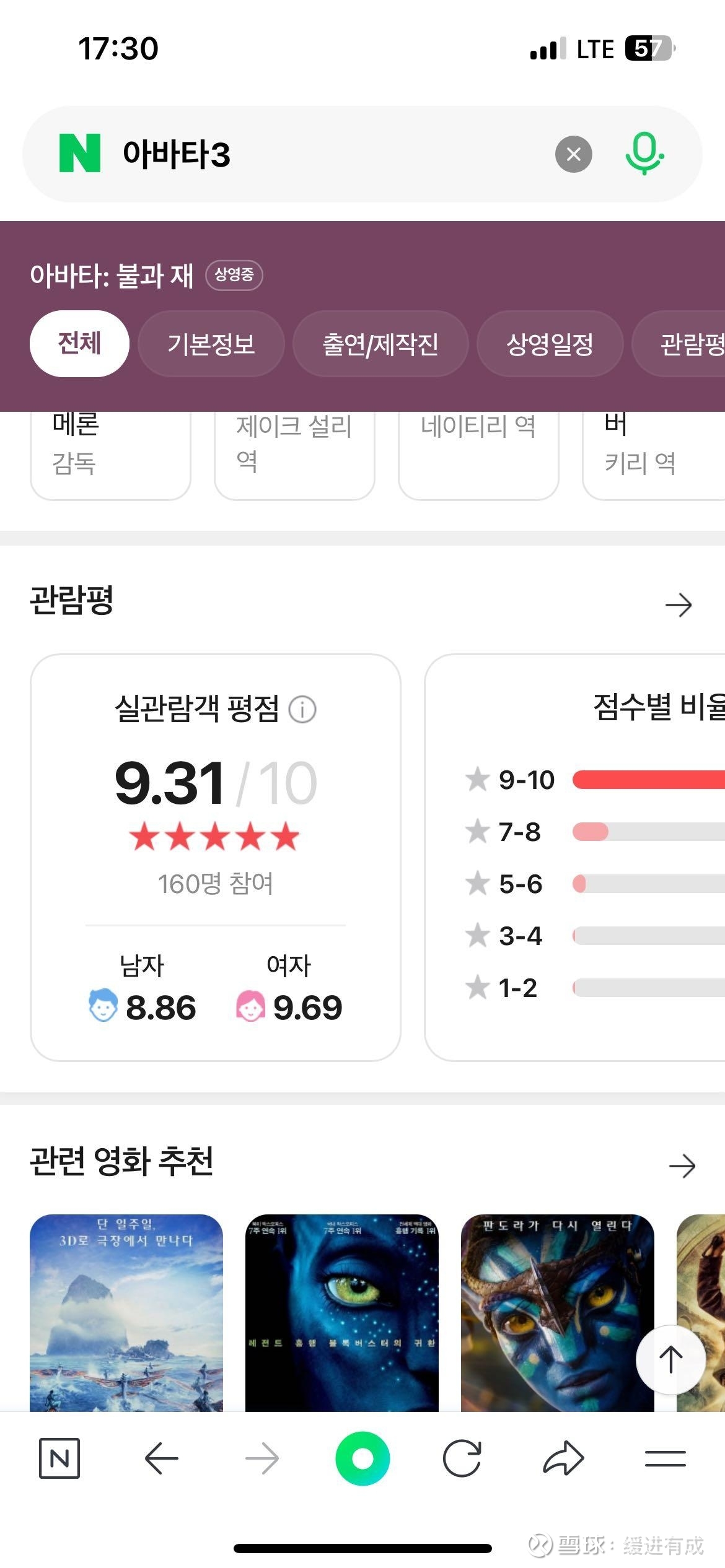Clear search text with the X button

pyautogui.click(x=573, y=154)
